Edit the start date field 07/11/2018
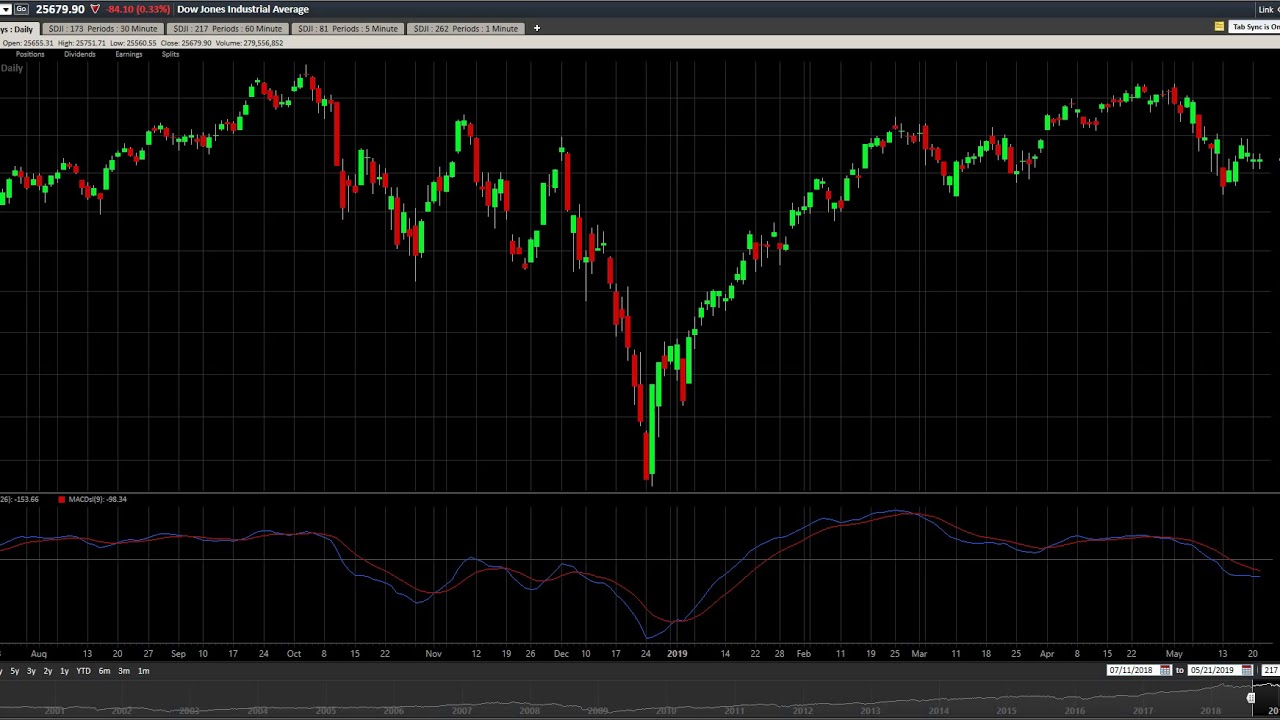Image resolution: width=1280 pixels, height=720 pixels. pos(1131,670)
